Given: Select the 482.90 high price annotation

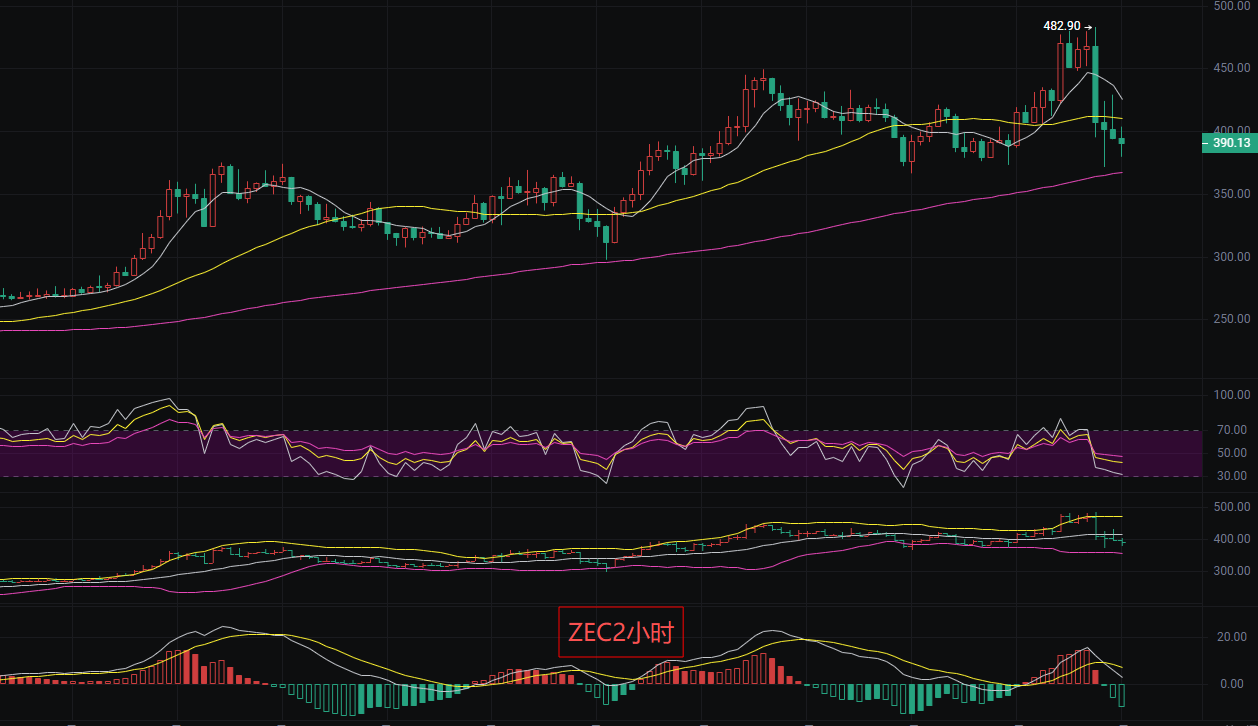Looking at the screenshot, I should (x=1064, y=26).
